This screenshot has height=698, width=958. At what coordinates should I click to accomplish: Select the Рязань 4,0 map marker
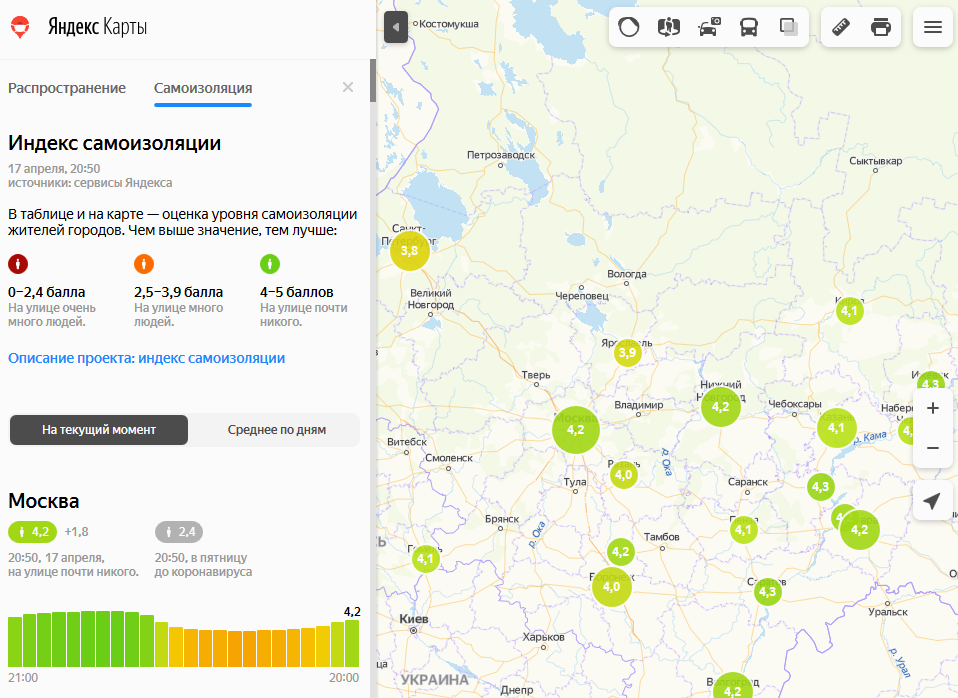[624, 475]
